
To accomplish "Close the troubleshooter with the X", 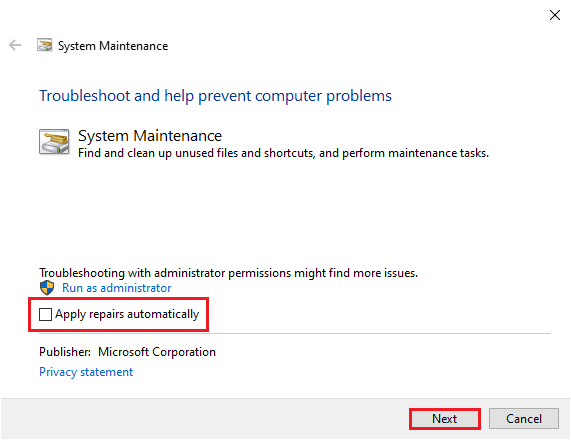I will [555, 15].
